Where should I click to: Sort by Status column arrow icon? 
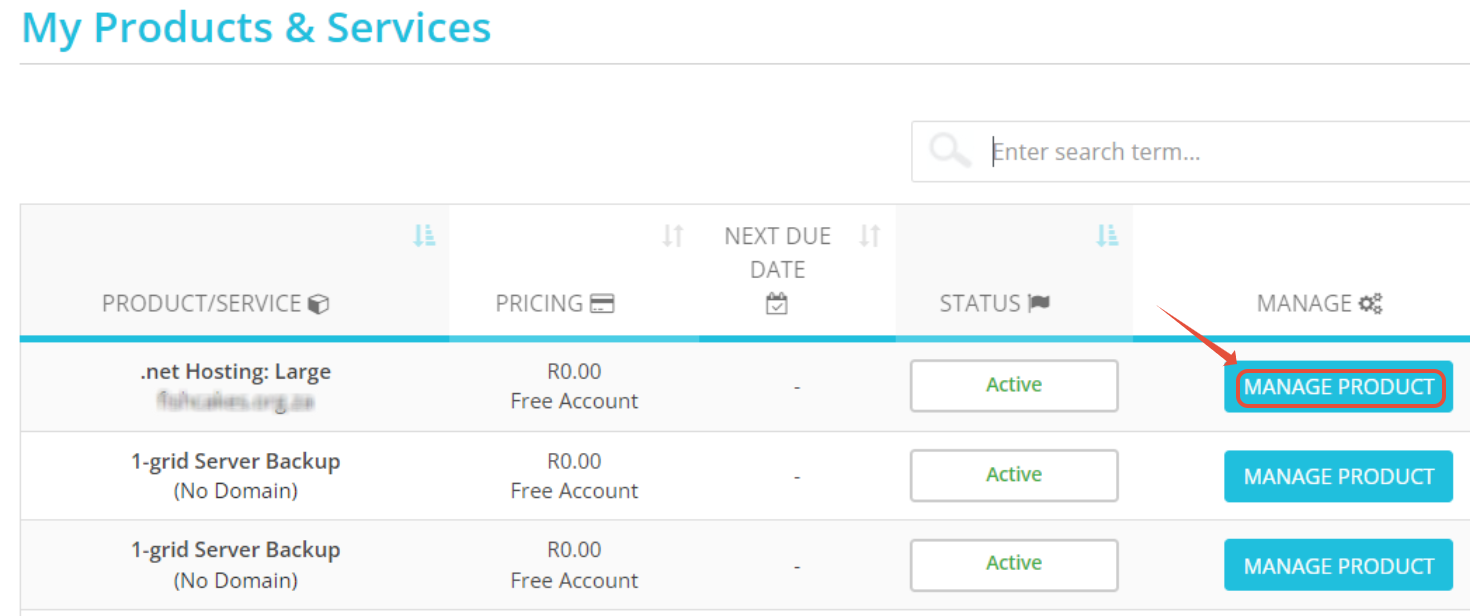click(1107, 236)
